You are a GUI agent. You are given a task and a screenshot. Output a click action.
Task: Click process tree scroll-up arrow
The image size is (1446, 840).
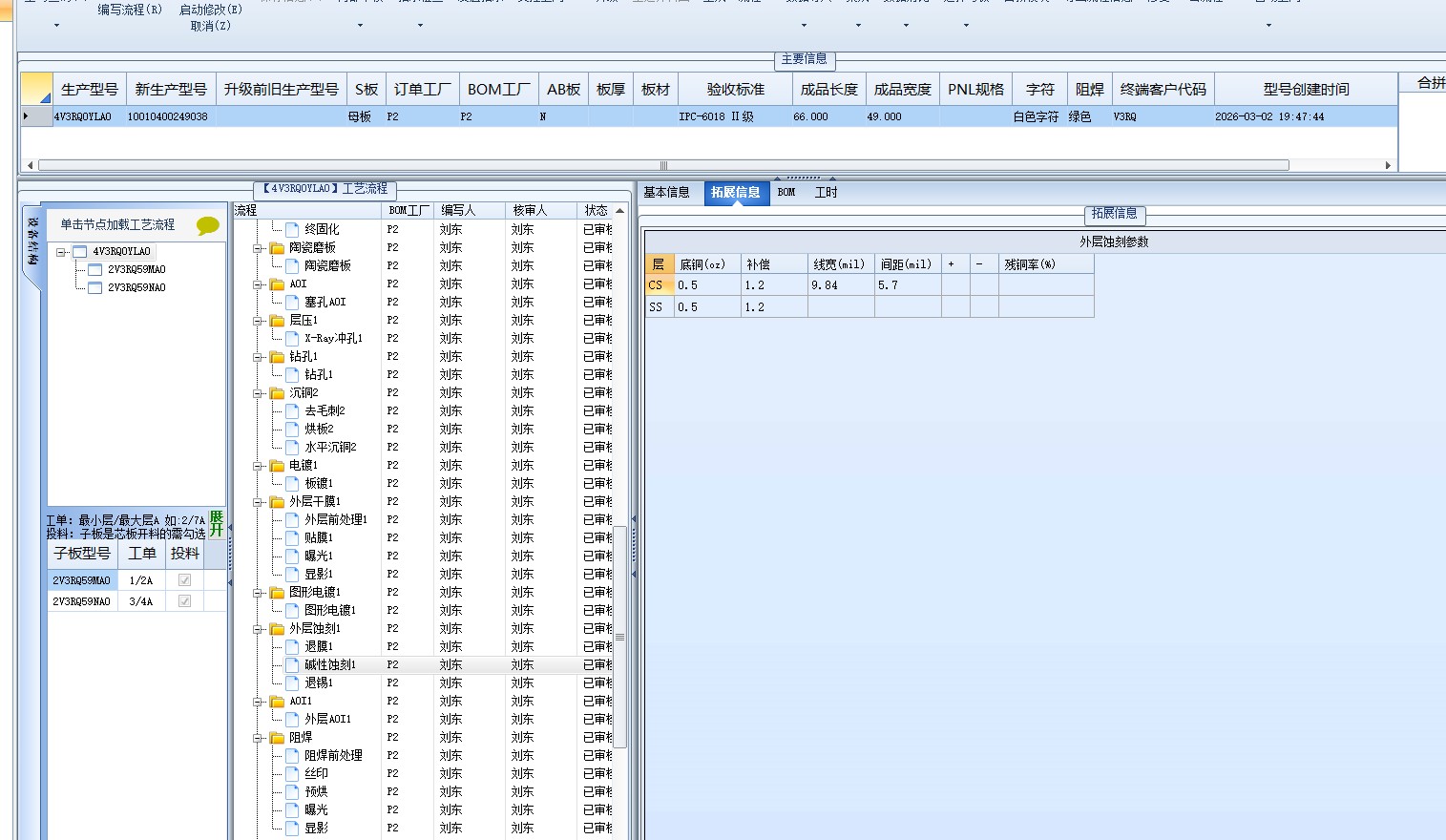click(x=619, y=211)
